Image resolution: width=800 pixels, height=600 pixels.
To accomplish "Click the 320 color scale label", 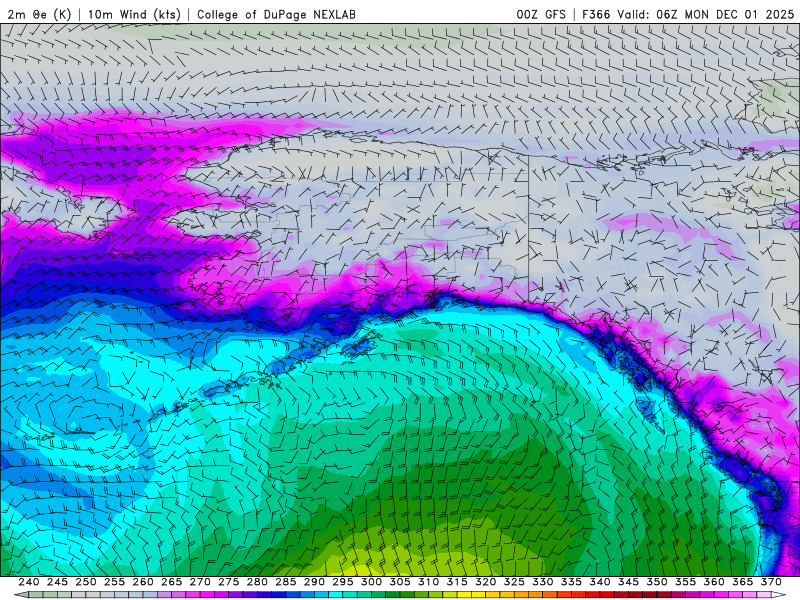I will tap(486, 582).
